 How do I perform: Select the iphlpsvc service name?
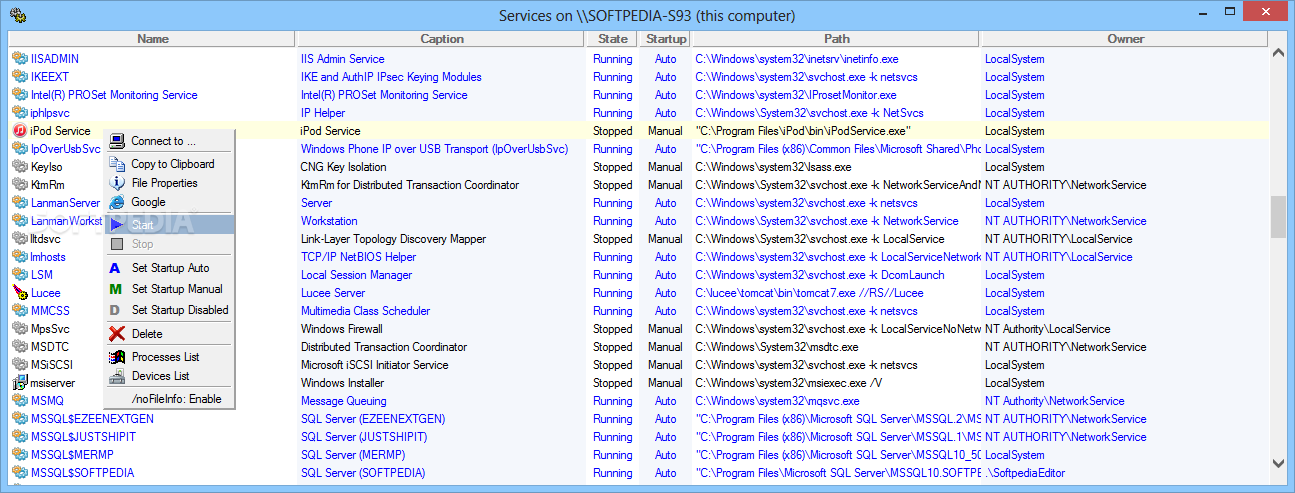(x=48, y=113)
